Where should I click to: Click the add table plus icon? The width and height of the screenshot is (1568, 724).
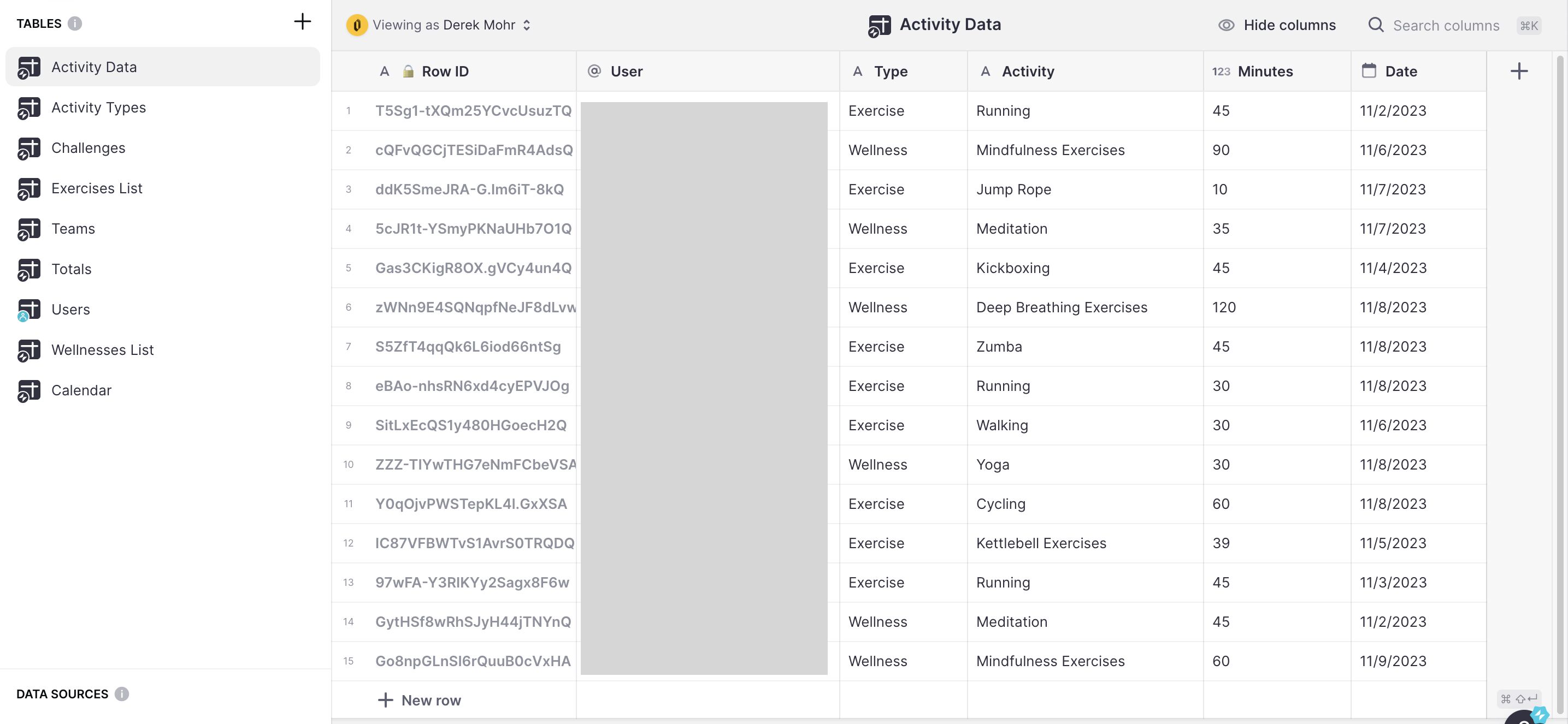pyautogui.click(x=302, y=22)
